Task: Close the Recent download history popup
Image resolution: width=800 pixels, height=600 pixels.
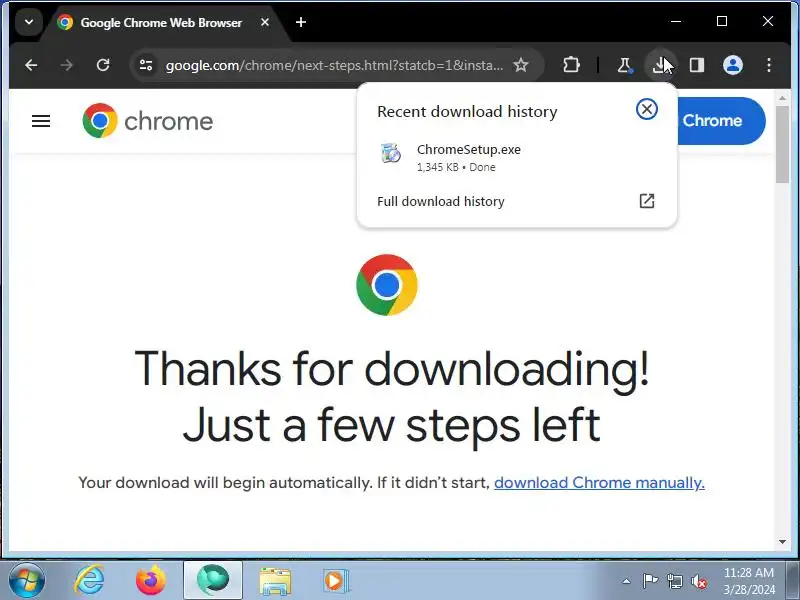Action: (x=646, y=109)
